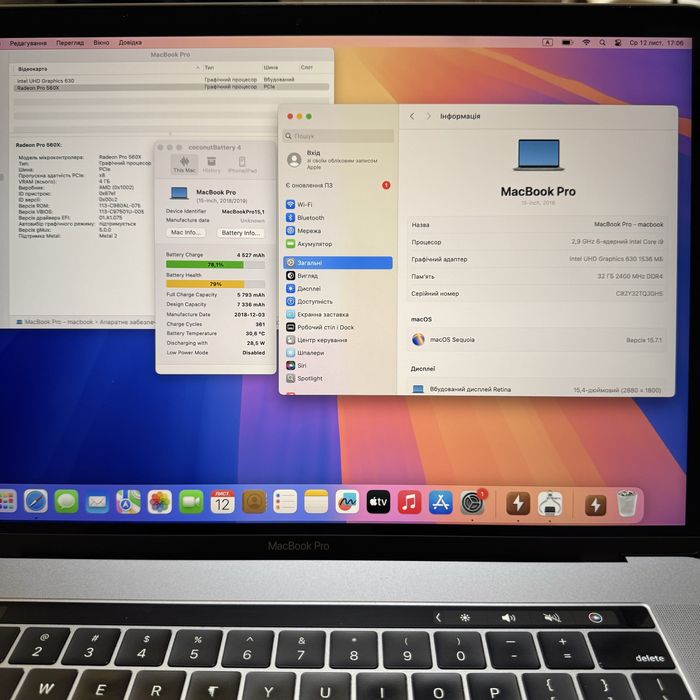Select Wi-Fi in Settings sidebar
This screenshot has height=700, width=700.
click(x=338, y=204)
